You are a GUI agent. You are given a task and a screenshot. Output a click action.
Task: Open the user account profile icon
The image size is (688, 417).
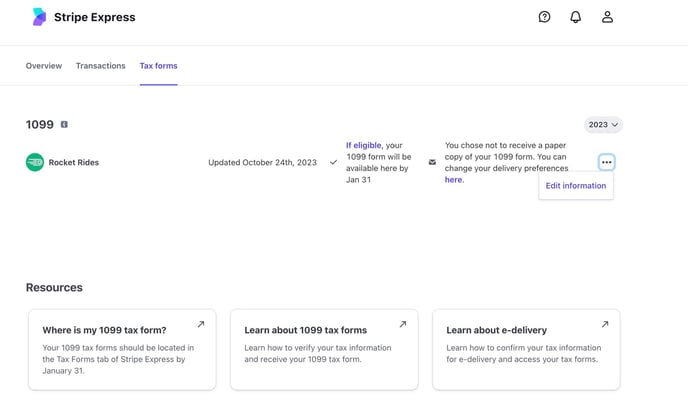tap(607, 17)
